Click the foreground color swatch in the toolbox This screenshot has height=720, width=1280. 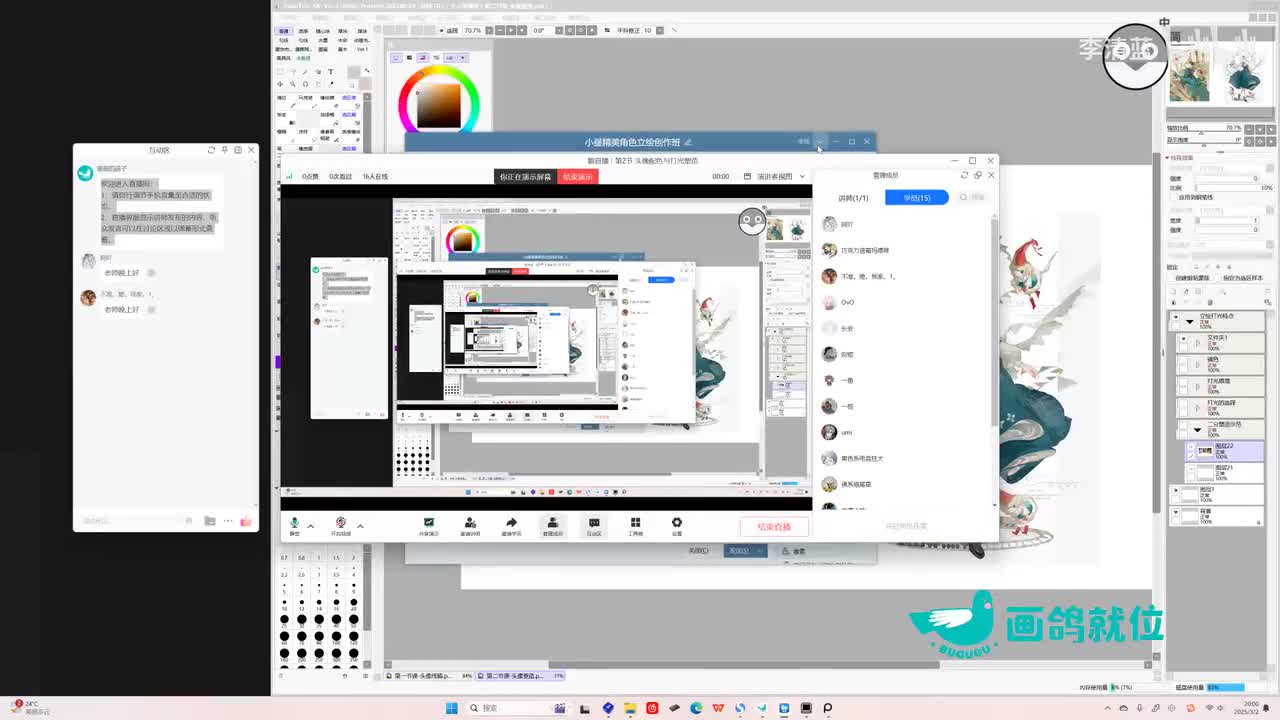[353, 72]
